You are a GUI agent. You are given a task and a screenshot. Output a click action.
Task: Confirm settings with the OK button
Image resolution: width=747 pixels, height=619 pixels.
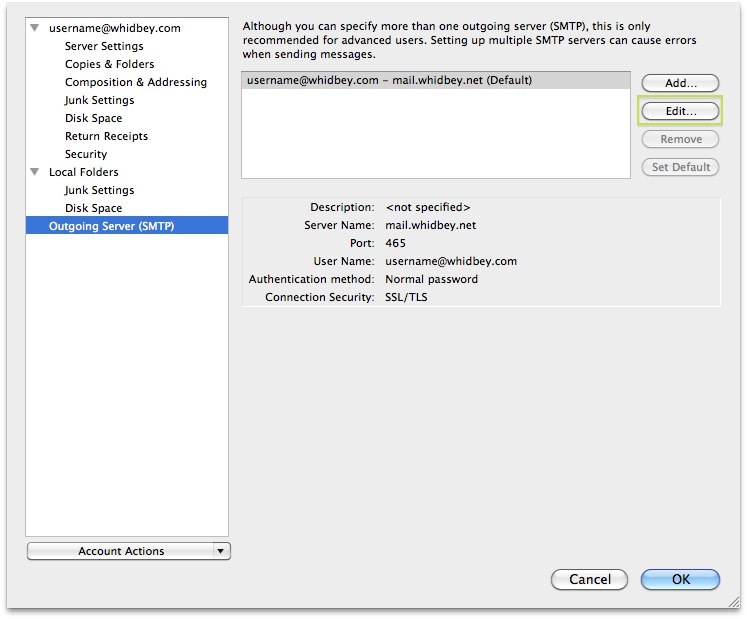pos(680,579)
